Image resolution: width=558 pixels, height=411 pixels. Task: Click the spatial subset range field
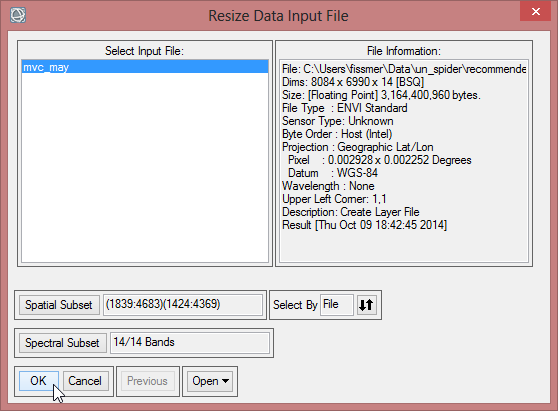183,305
